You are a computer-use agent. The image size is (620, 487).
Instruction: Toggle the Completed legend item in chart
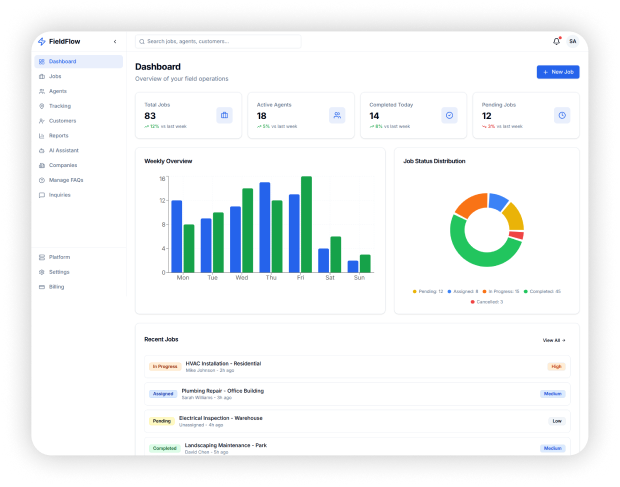click(543, 291)
